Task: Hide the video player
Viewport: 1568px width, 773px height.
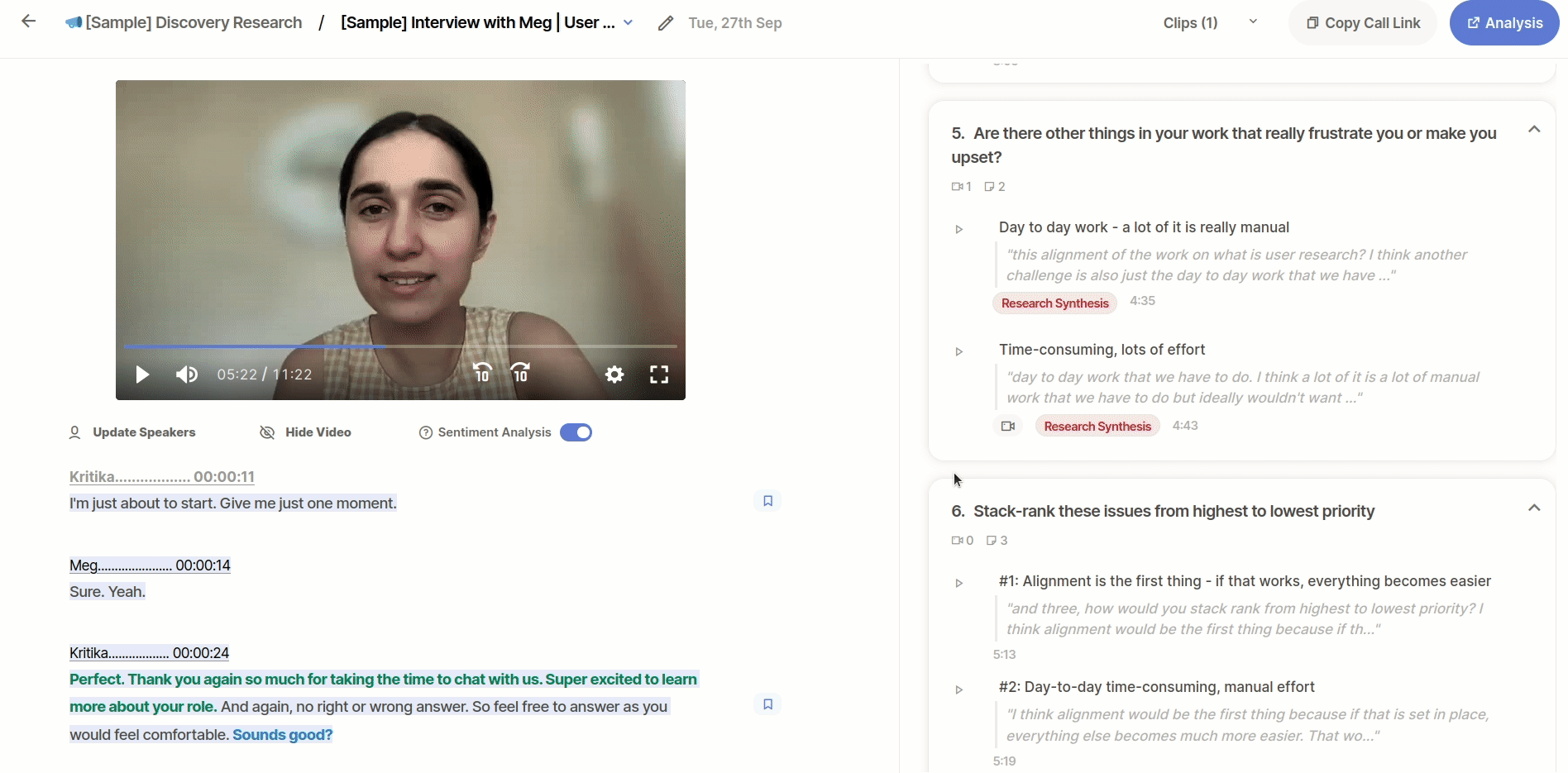Action: click(x=305, y=432)
